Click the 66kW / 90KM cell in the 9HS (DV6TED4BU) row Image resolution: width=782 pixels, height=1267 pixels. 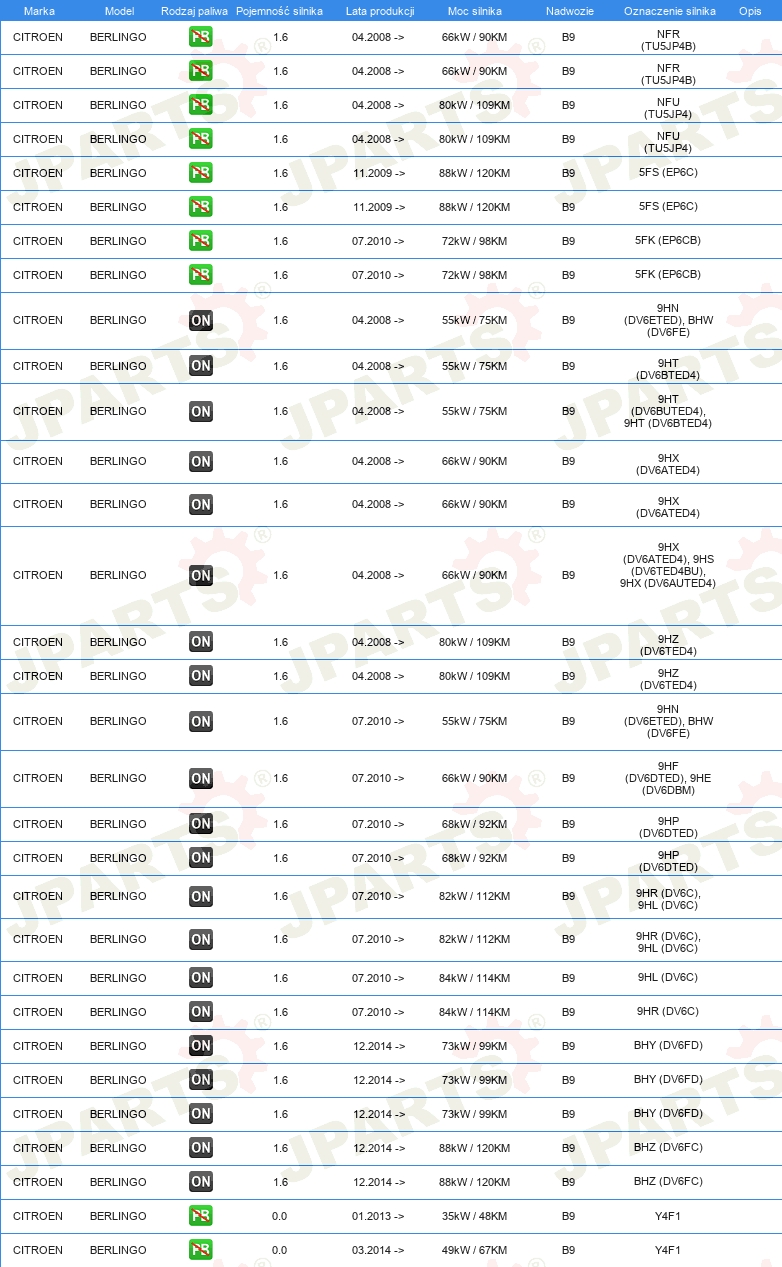pos(474,575)
